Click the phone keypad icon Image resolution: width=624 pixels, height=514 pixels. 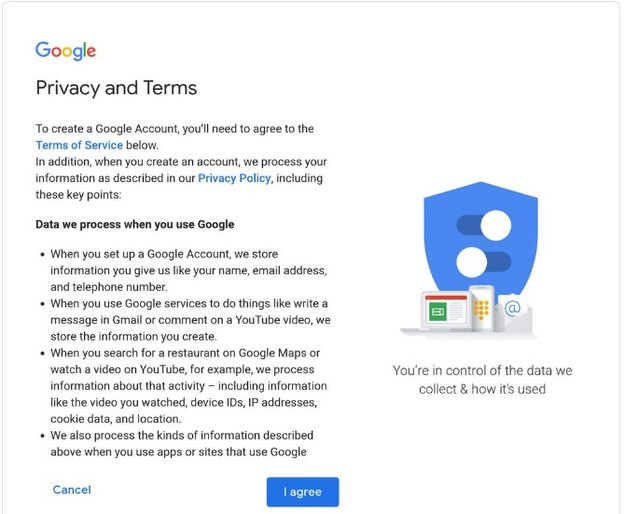(x=482, y=308)
